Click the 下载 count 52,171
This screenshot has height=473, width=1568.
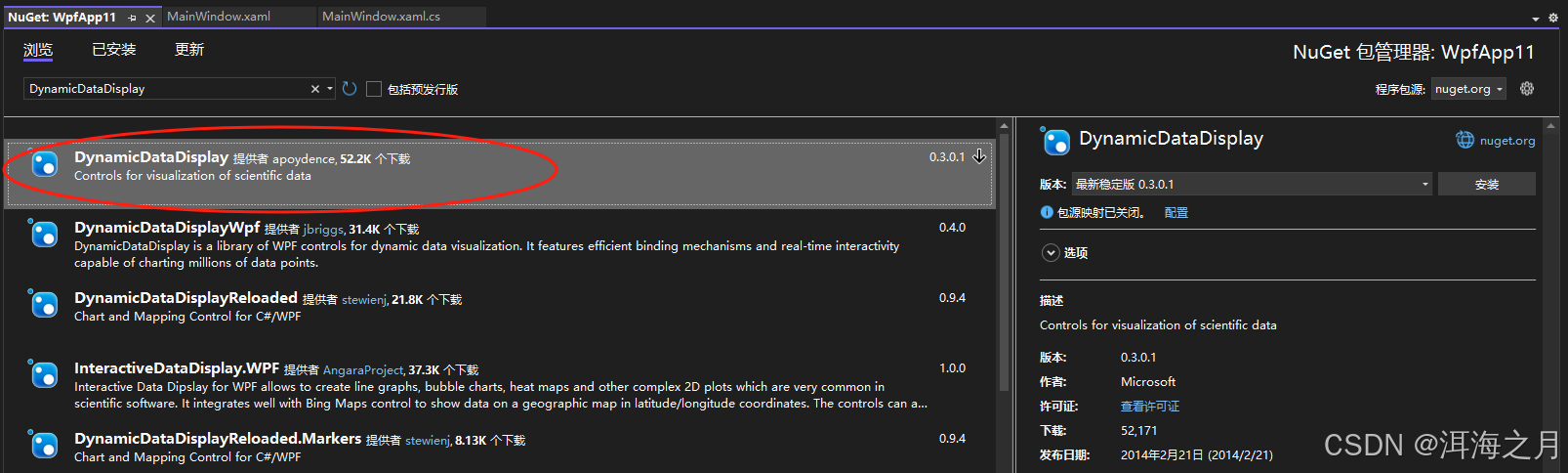click(1139, 431)
